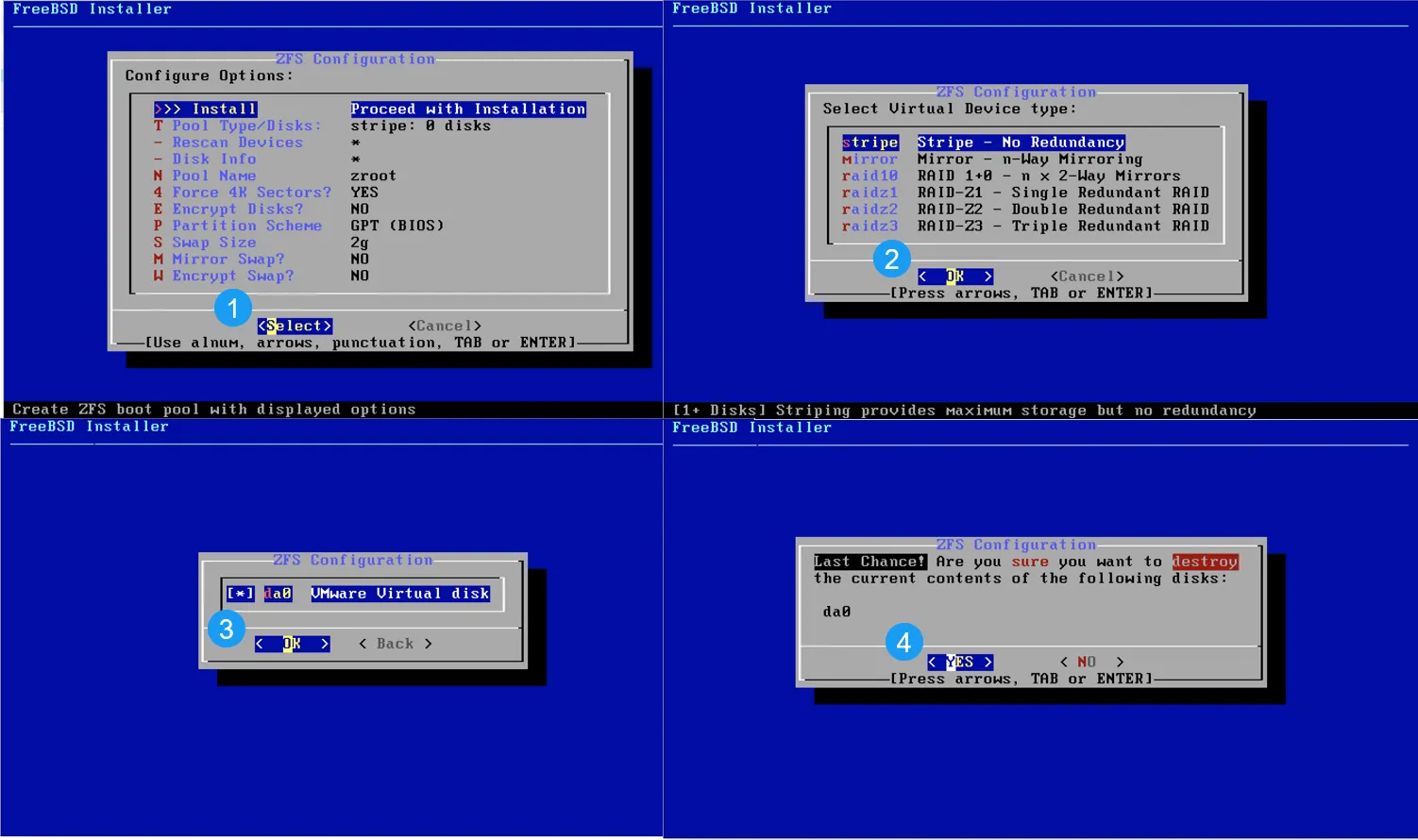This screenshot has height=840, width=1418.
Task: Click 'RAID 1+0 - n x 2-Way Mirrors' description
Action: click(x=1049, y=176)
